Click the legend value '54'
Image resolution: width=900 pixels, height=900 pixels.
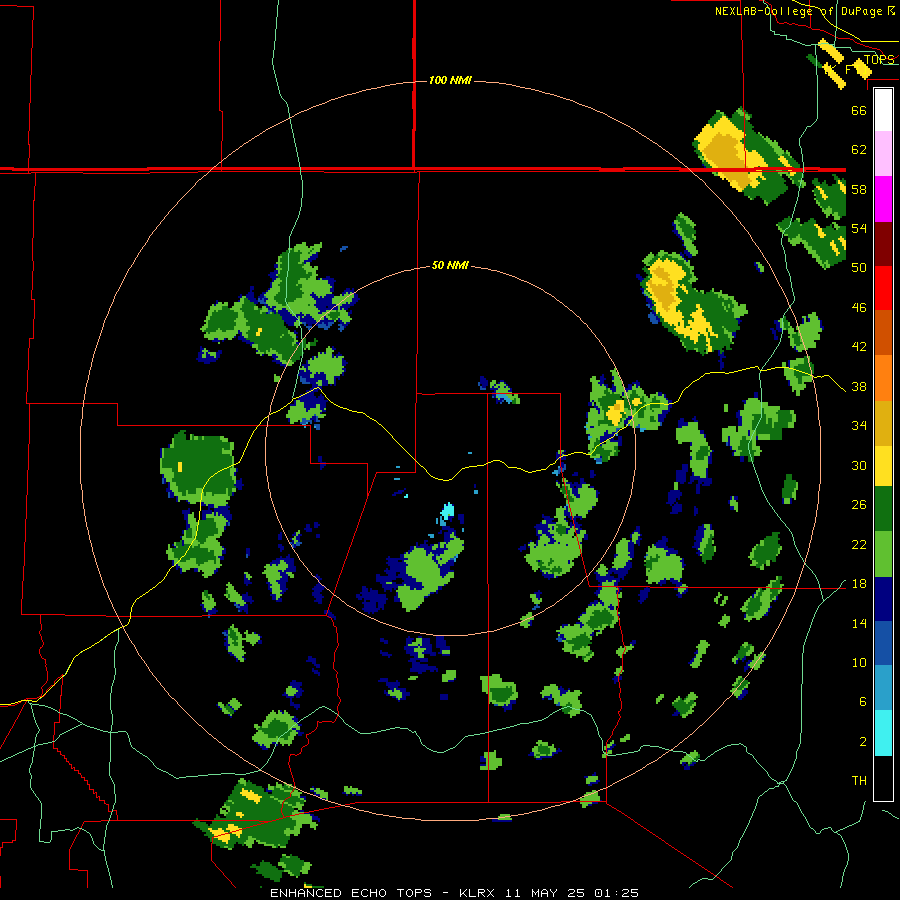click(x=859, y=228)
